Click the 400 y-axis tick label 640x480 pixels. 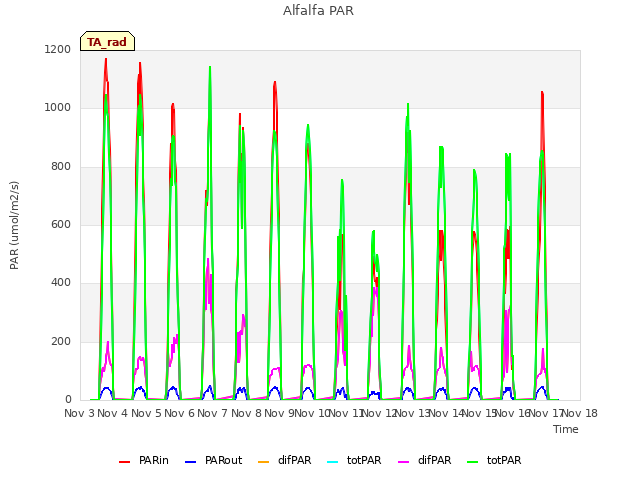point(61,283)
